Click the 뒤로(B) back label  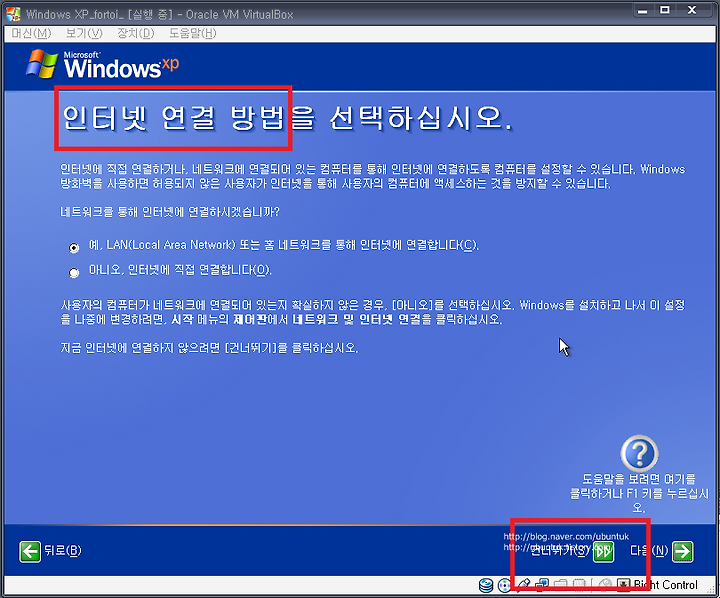tap(62, 550)
